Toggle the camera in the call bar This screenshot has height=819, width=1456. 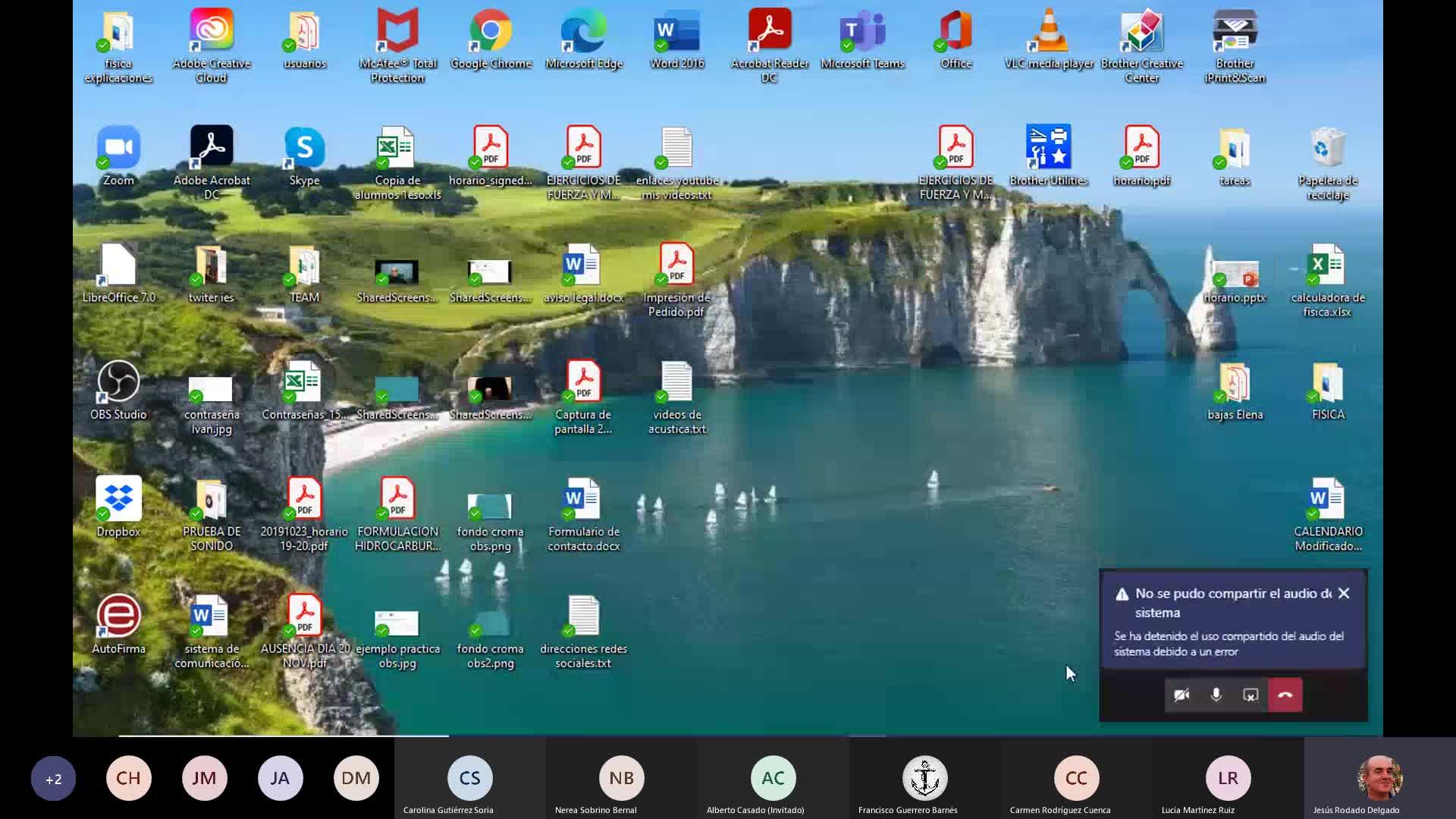(x=1181, y=695)
